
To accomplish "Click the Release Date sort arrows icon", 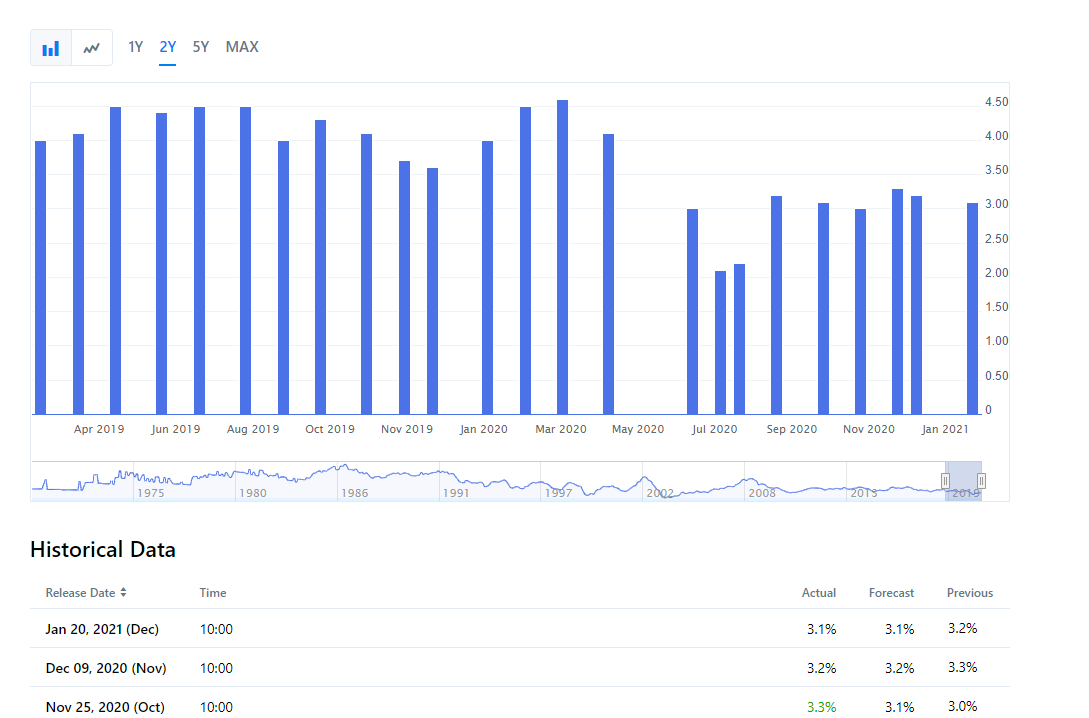I will coord(123,593).
